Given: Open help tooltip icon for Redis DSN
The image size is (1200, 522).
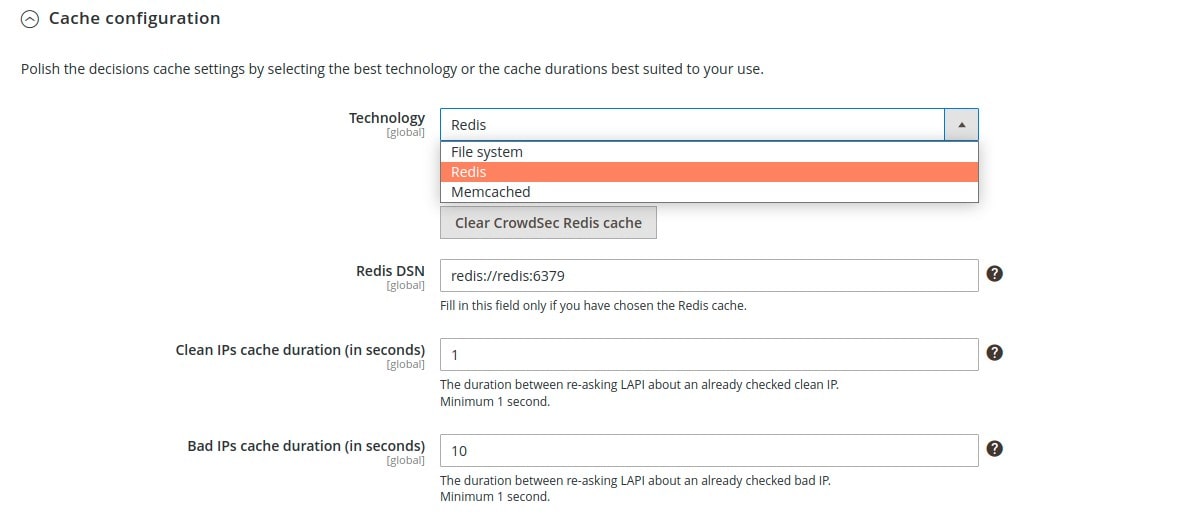Looking at the screenshot, I should [x=994, y=274].
